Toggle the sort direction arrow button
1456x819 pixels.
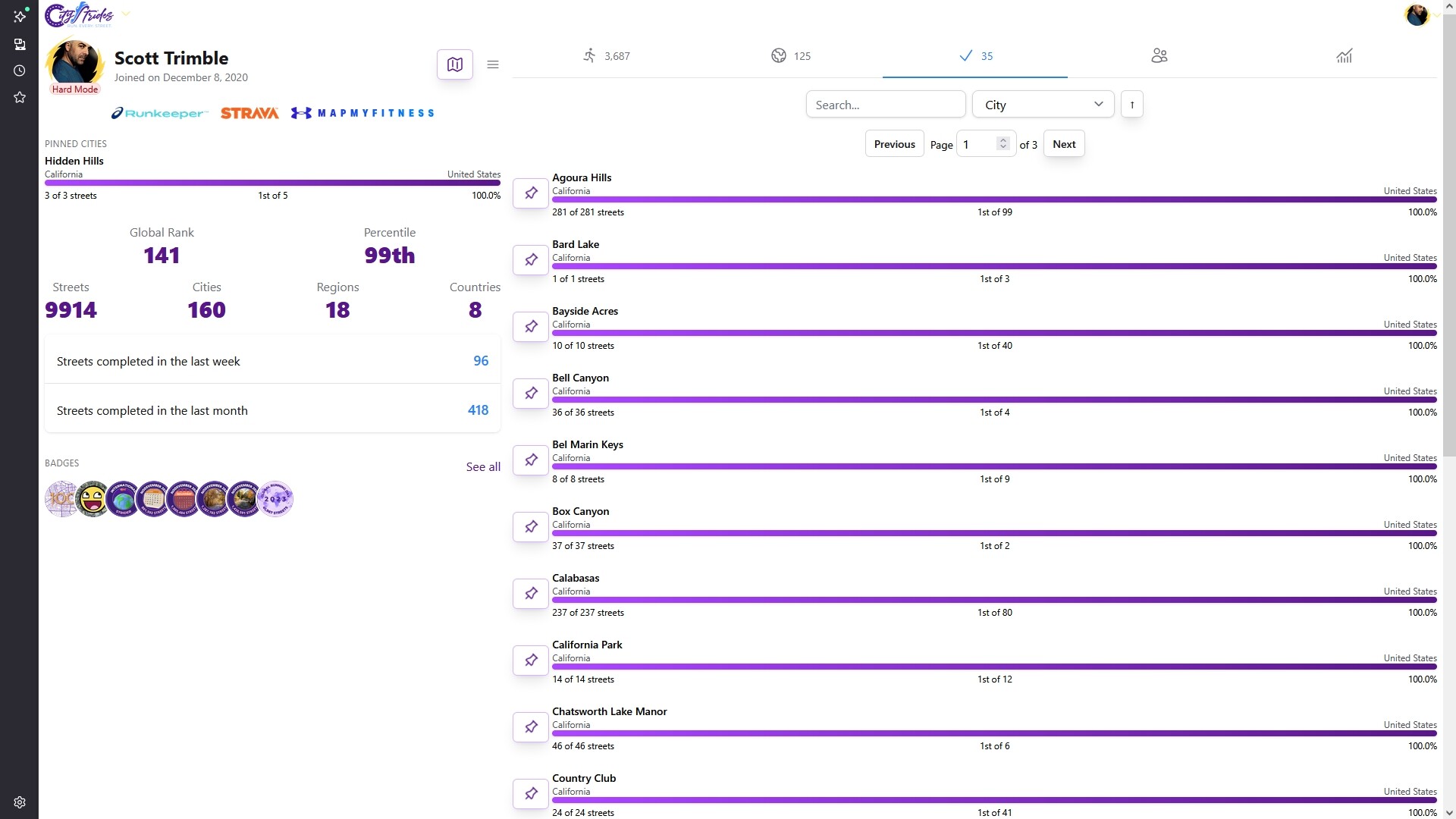tap(1131, 105)
